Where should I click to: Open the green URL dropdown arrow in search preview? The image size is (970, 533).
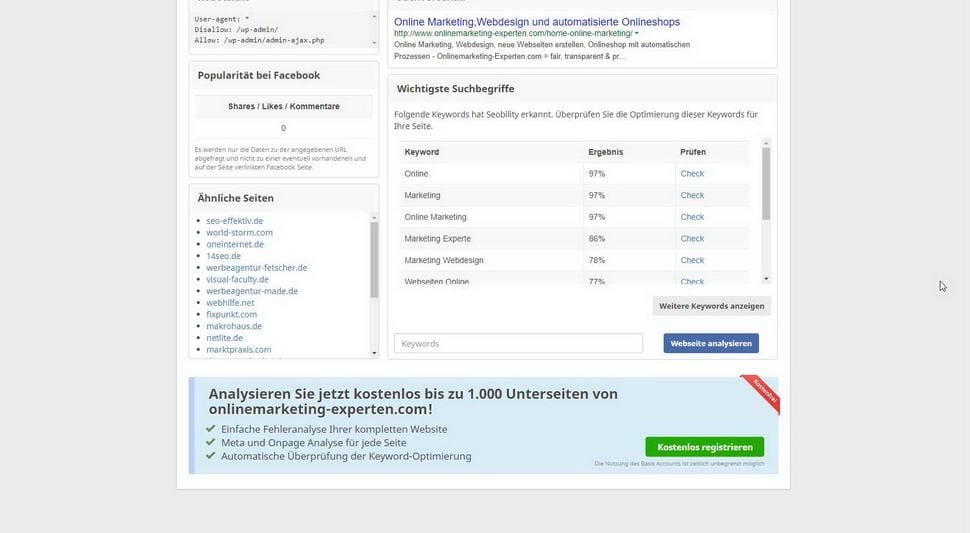tap(637, 34)
